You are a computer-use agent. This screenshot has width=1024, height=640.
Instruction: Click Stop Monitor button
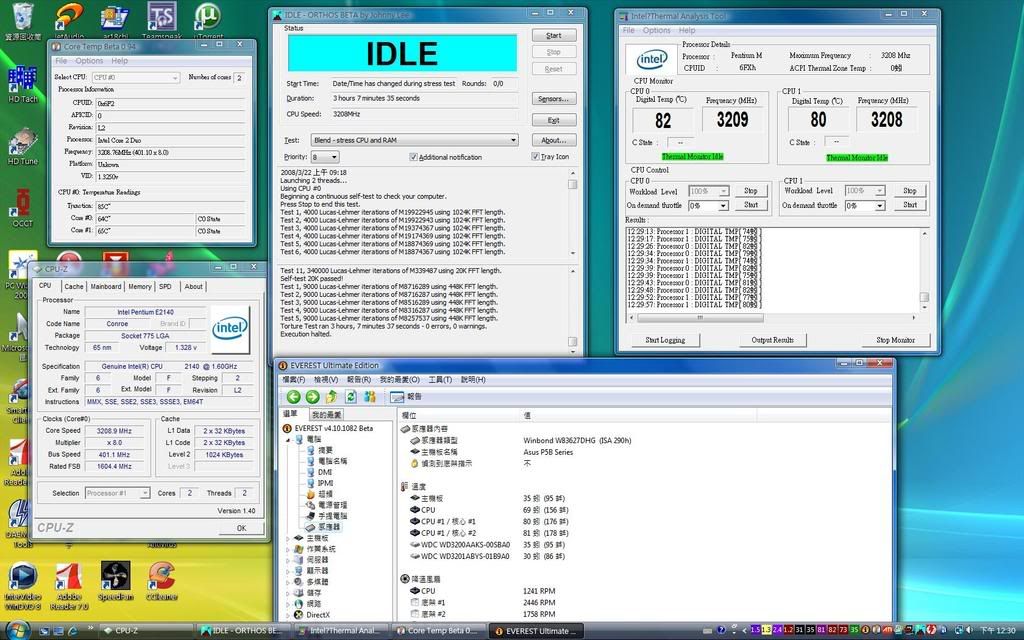pyautogui.click(x=895, y=340)
